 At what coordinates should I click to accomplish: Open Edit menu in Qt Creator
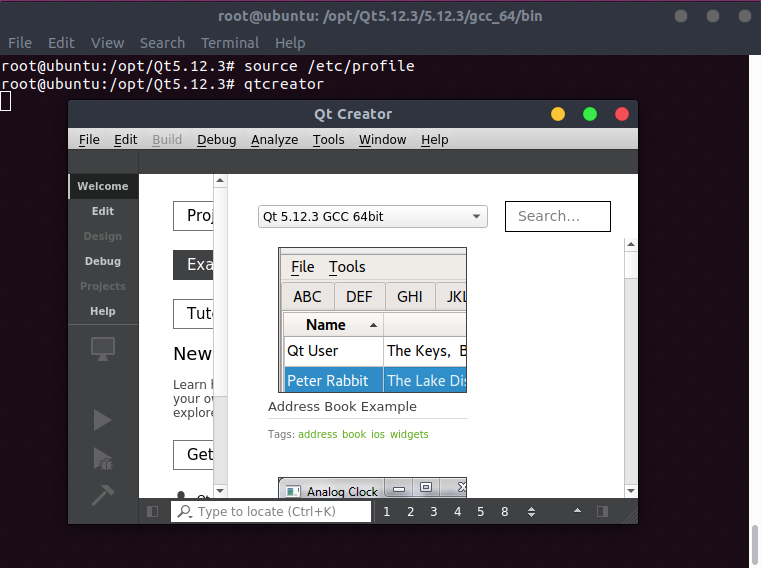pyautogui.click(x=126, y=140)
